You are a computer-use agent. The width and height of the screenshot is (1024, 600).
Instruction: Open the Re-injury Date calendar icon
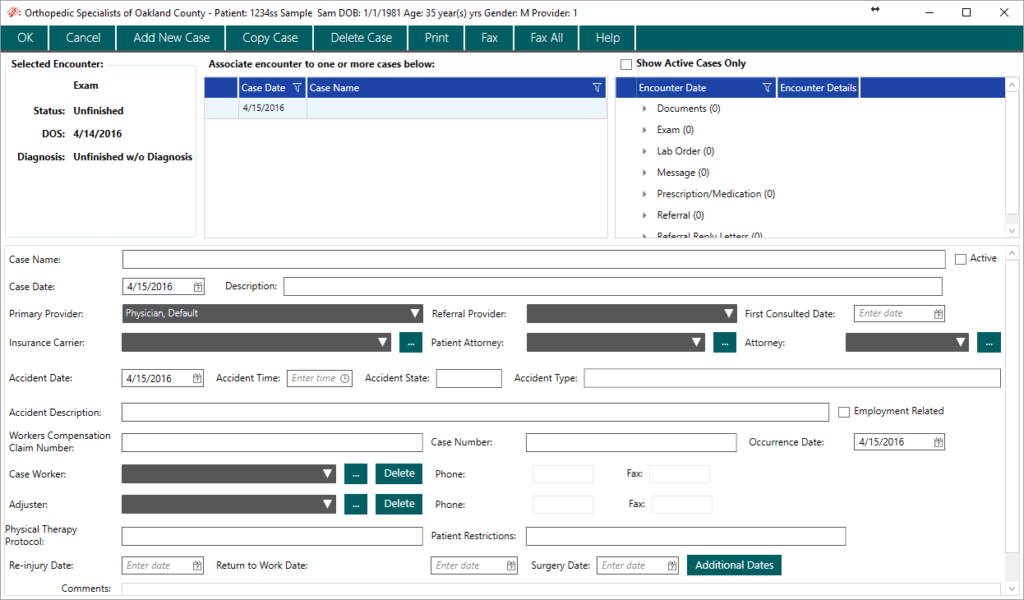(x=196, y=565)
